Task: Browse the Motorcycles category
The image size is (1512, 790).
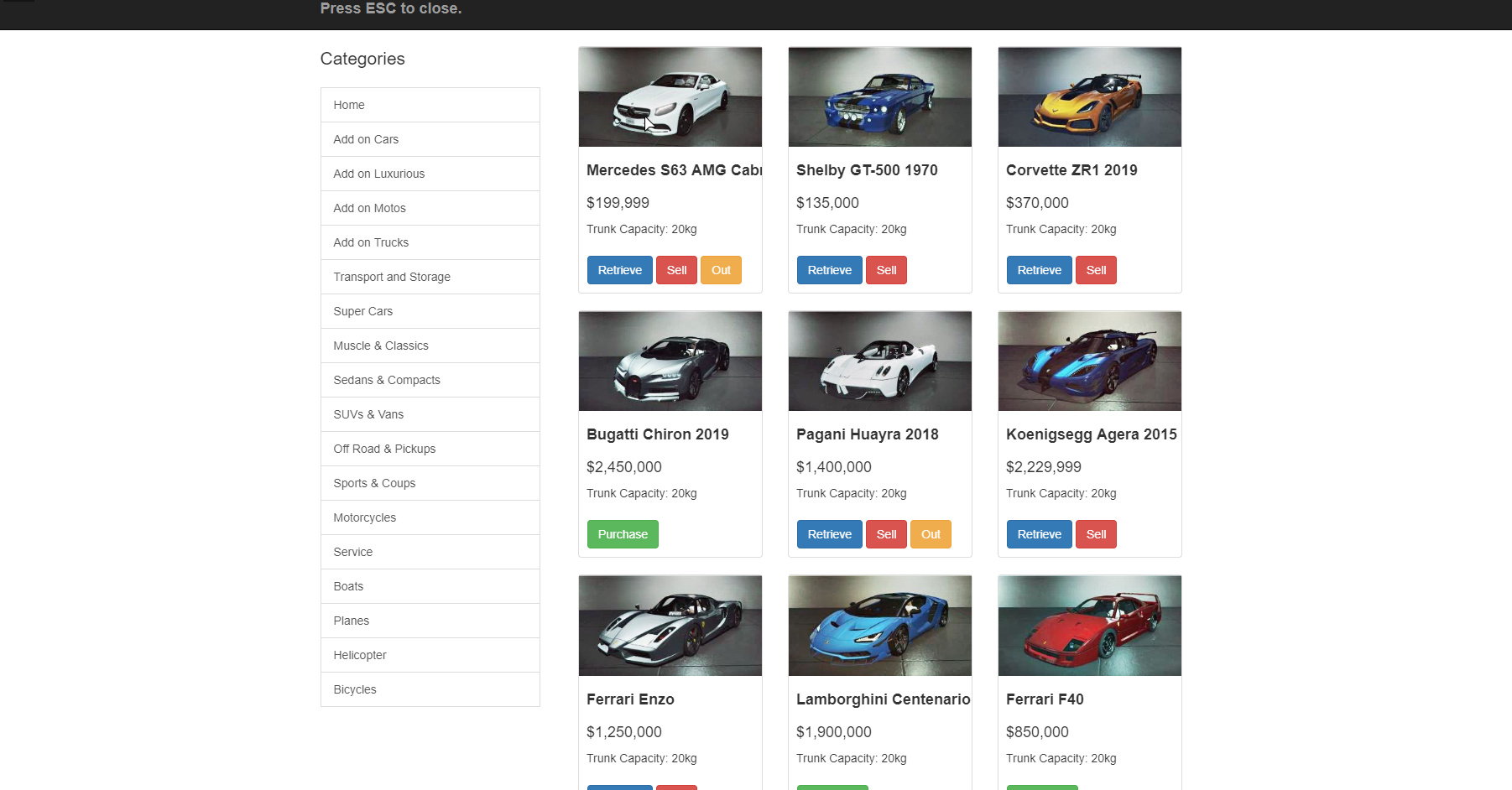Action: tap(430, 517)
